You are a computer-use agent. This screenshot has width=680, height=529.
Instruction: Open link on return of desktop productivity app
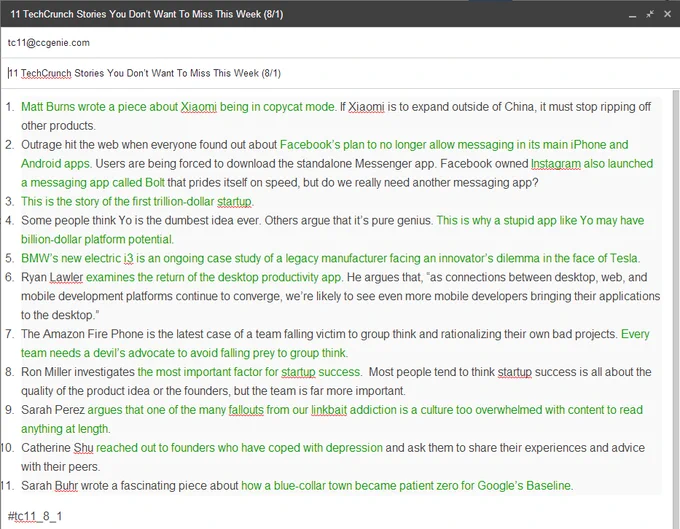click(214, 277)
